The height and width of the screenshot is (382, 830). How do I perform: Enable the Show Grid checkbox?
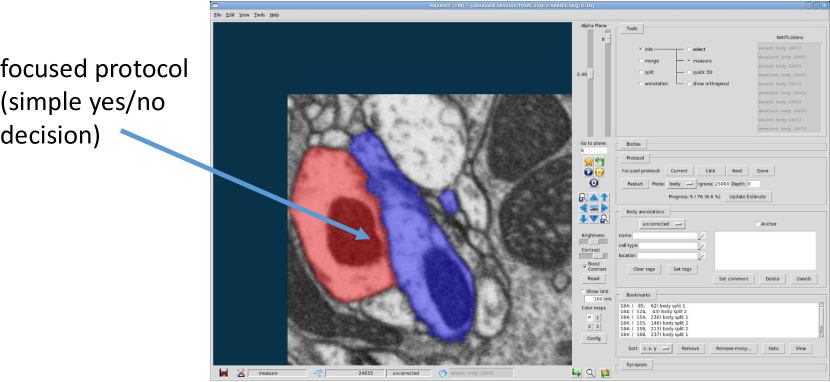coord(584,291)
